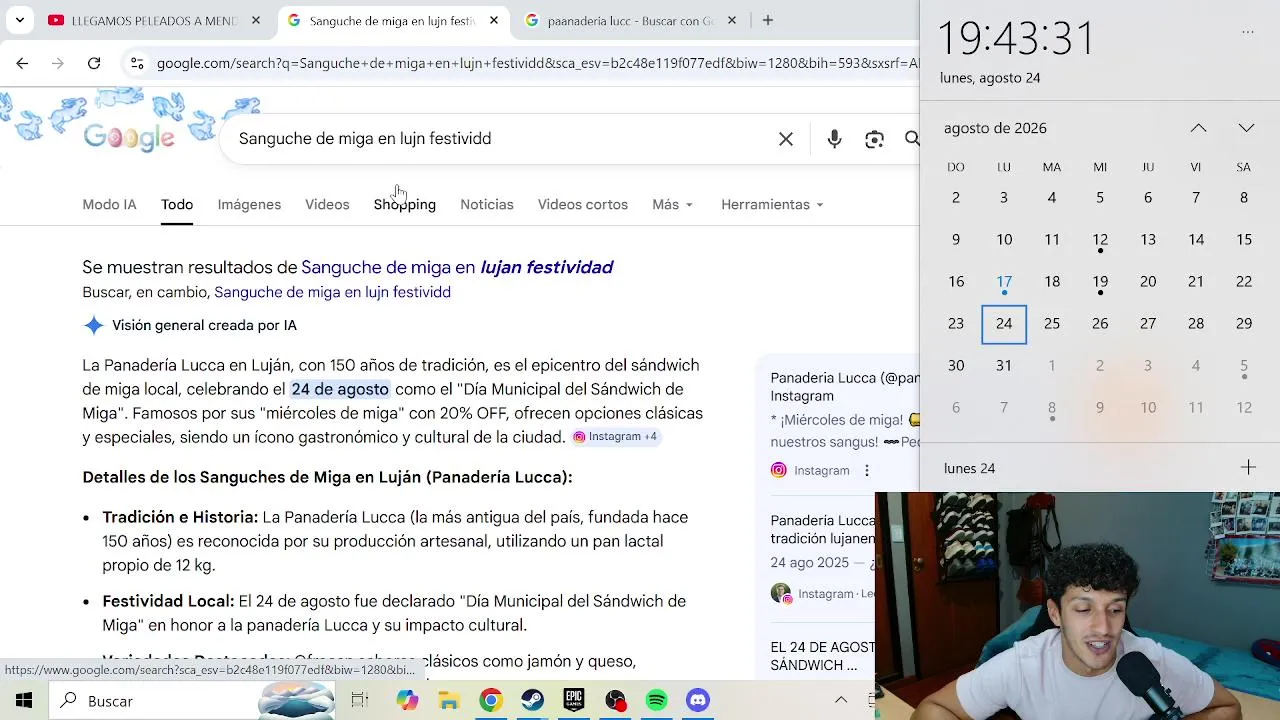The width and height of the screenshot is (1280, 720).
Task: Click the AI overview sparkle icon
Action: [93, 325]
